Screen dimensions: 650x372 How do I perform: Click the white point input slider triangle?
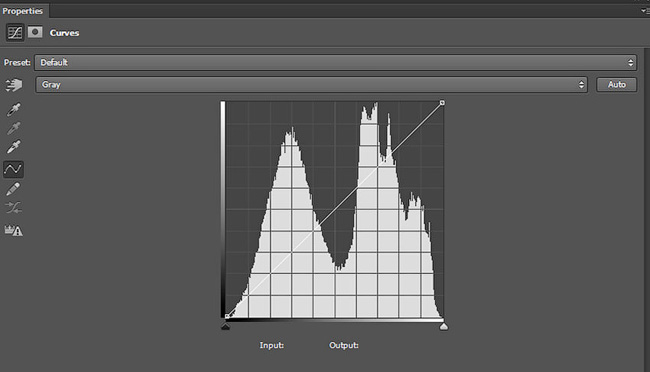(x=444, y=327)
